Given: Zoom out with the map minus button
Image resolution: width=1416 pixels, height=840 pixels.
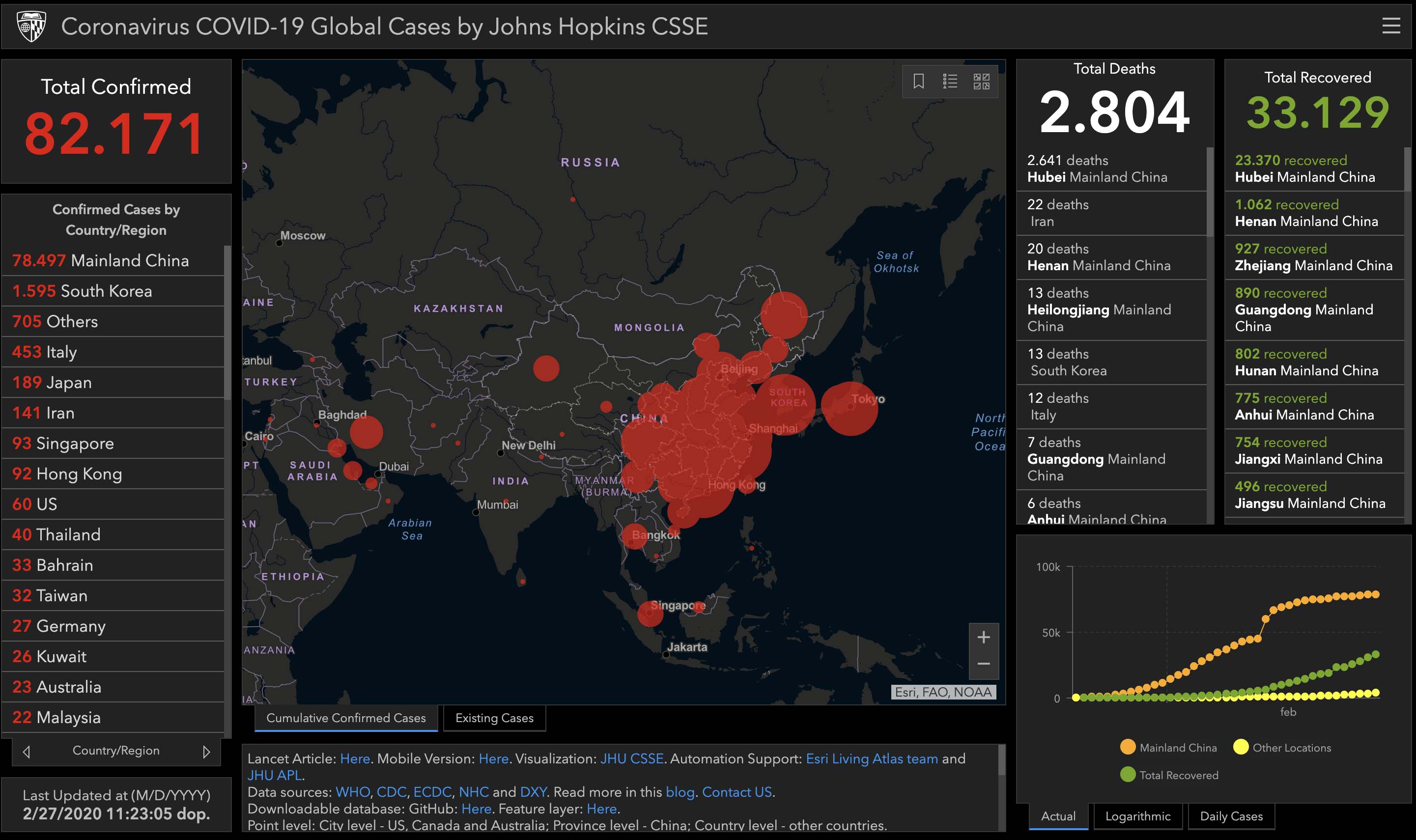Looking at the screenshot, I should point(984,664).
